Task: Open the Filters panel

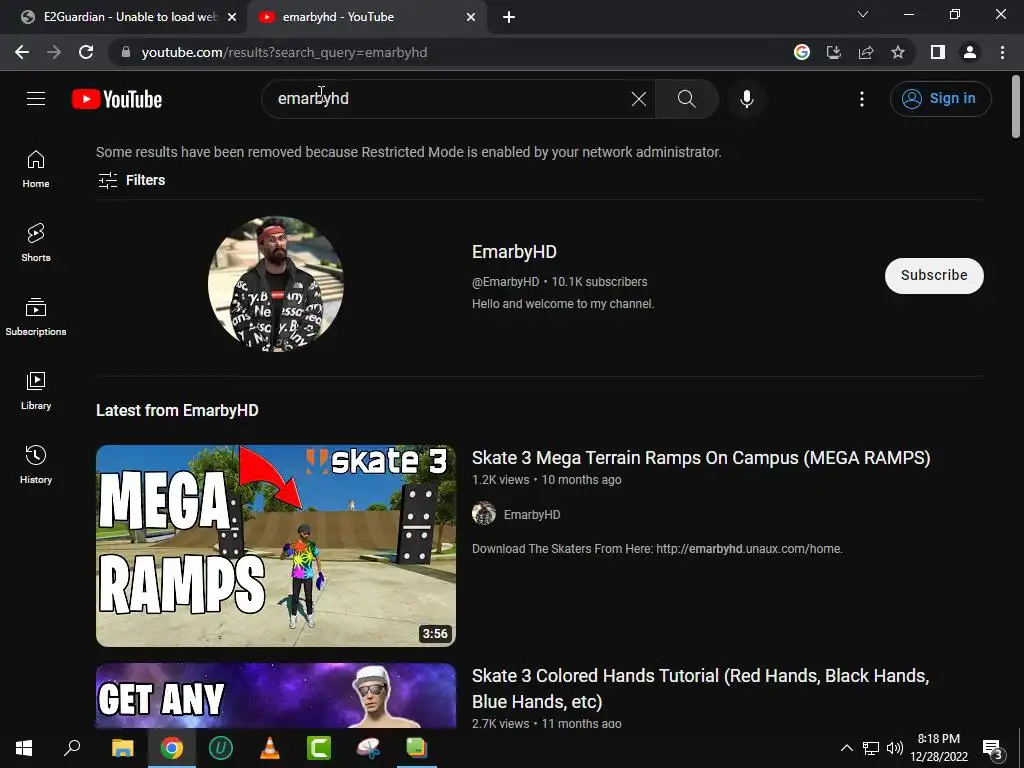Action: point(131,180)
